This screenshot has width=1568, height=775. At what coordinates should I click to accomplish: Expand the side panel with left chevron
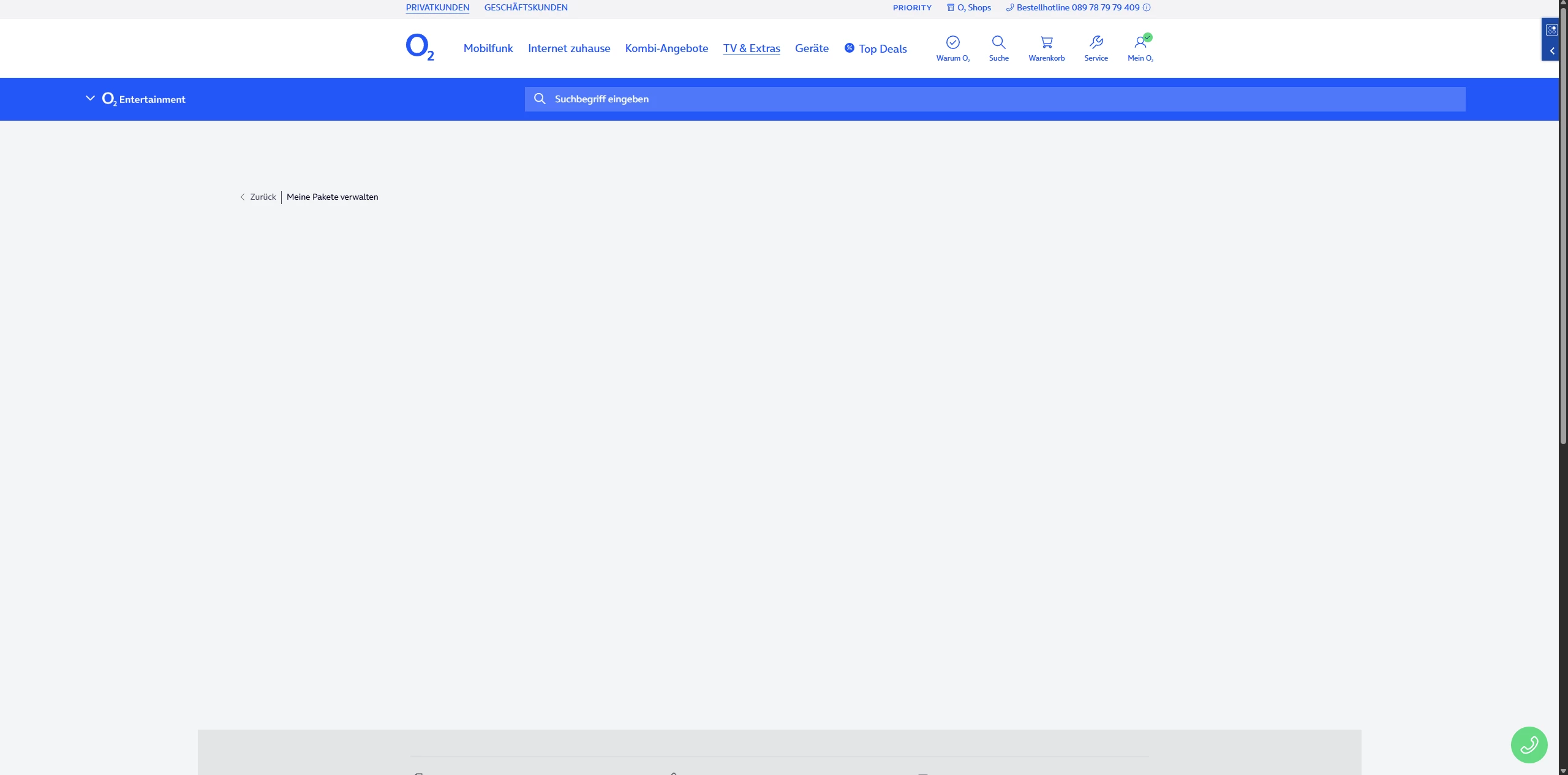pos(1551,51)
